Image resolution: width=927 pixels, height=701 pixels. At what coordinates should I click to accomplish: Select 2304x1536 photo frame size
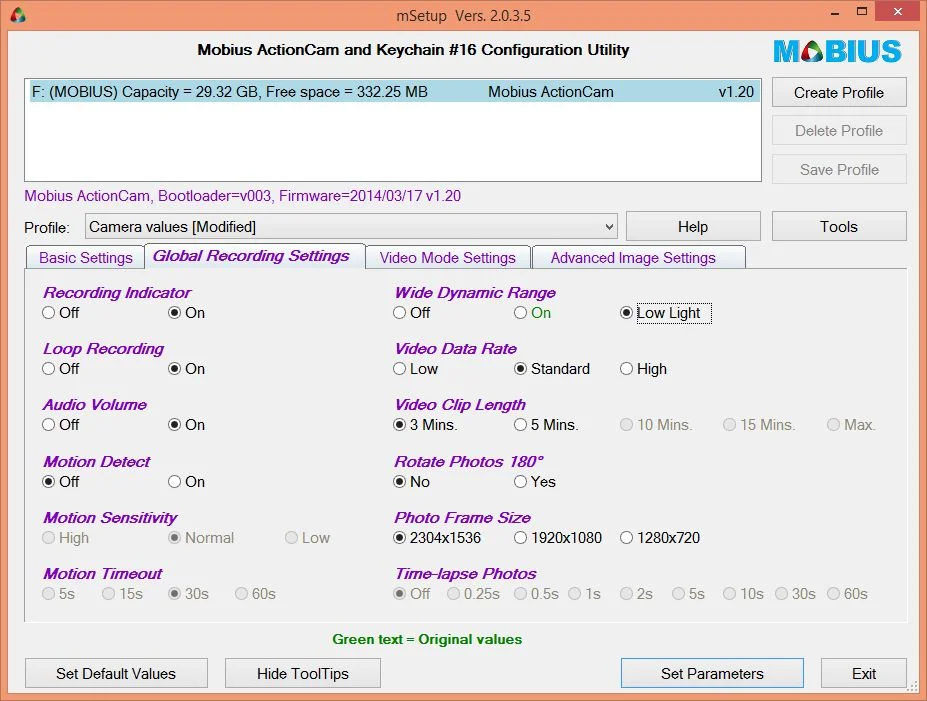tap(437, 538)
